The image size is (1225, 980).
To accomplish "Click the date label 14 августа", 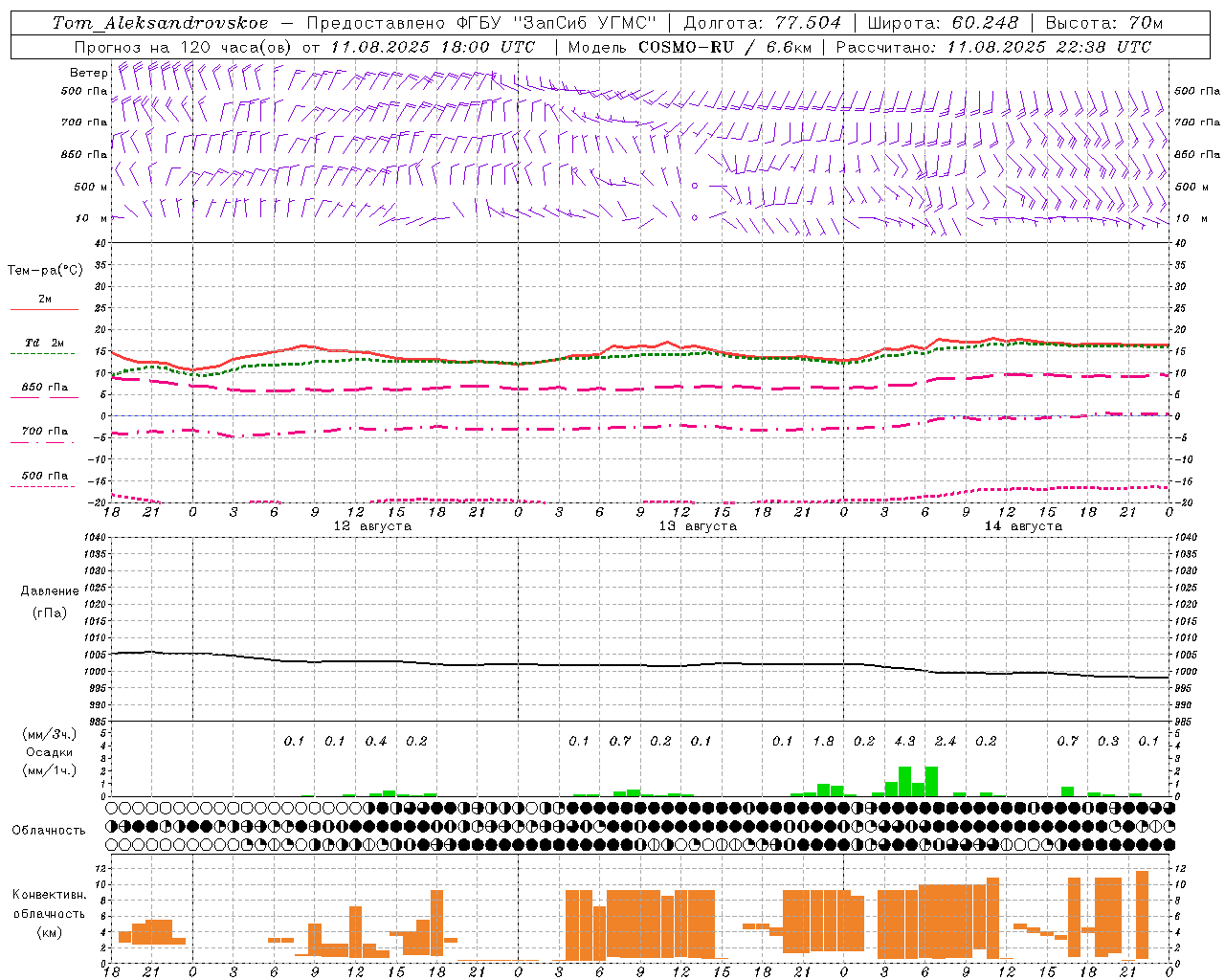I will (x=1023, y=526).
